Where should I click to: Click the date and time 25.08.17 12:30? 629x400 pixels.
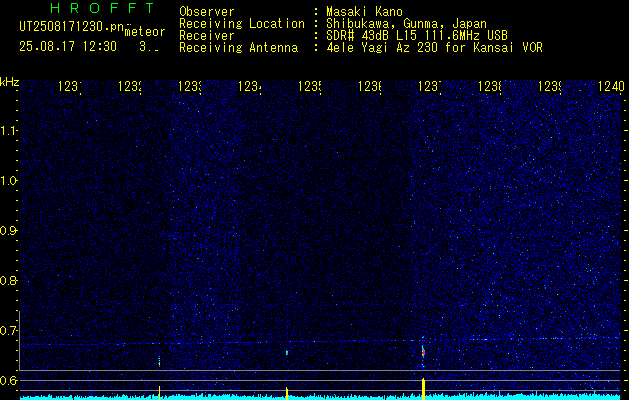68,47
